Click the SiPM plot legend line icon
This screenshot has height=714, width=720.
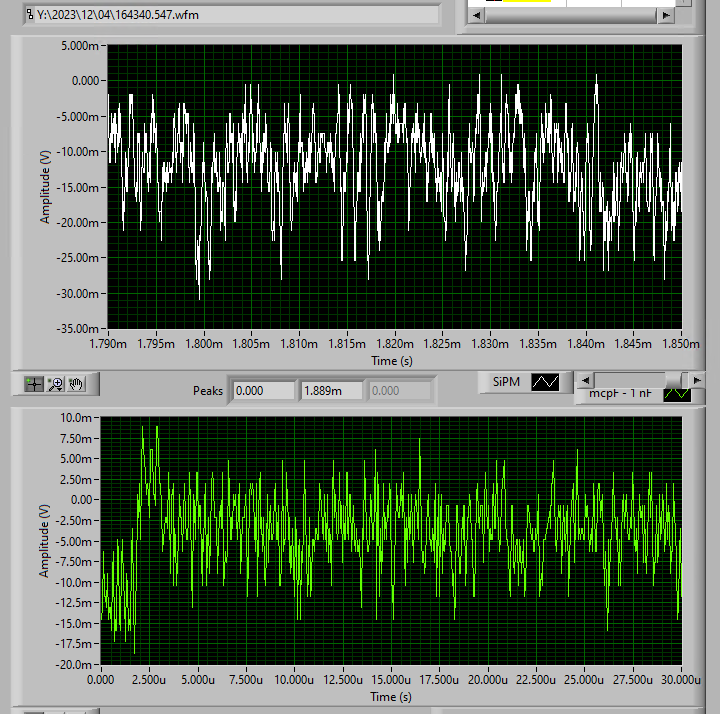pyautogui.click(x=546, y=382)
